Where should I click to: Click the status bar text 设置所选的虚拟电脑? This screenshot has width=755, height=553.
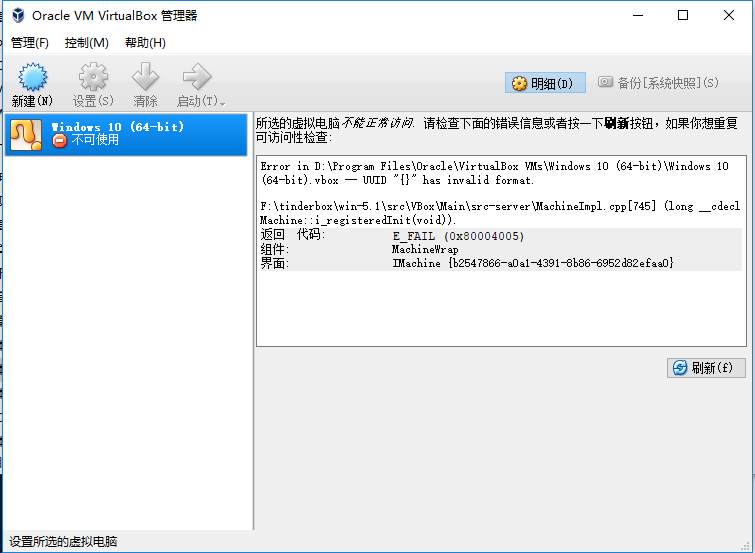63,541
